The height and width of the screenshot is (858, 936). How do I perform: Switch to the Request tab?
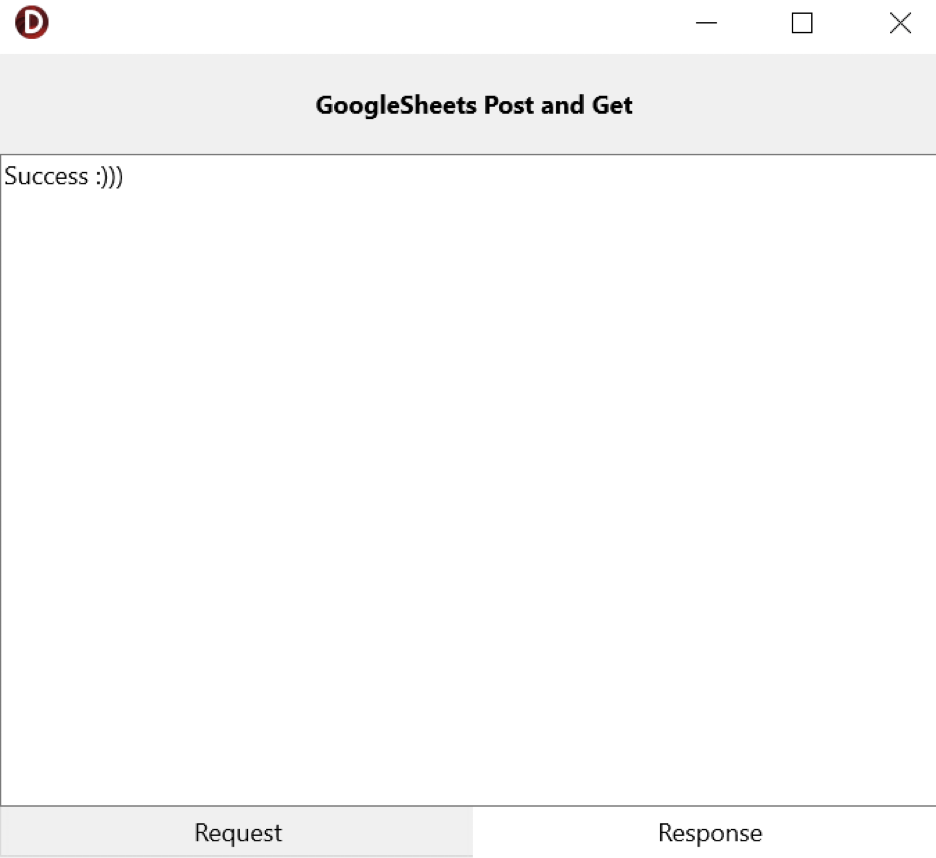click(x=237, y=832)
